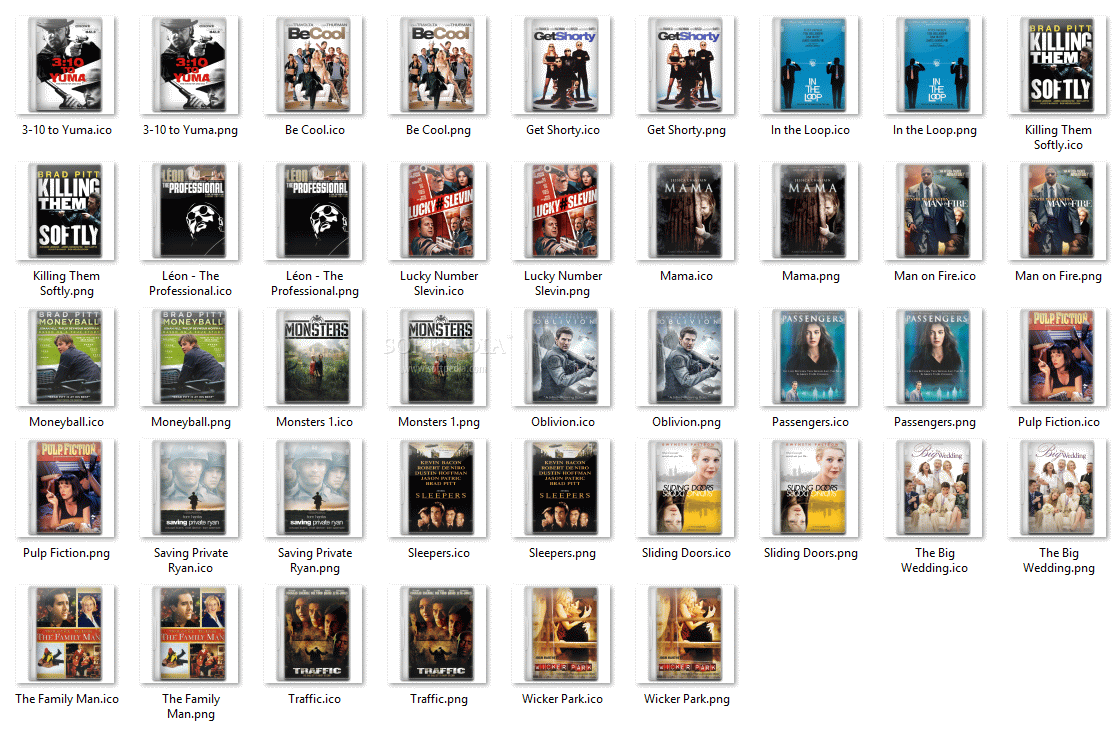Click the "Be Cool.png" file name label
The image size is (1117, 736).
tap(438, 130)
